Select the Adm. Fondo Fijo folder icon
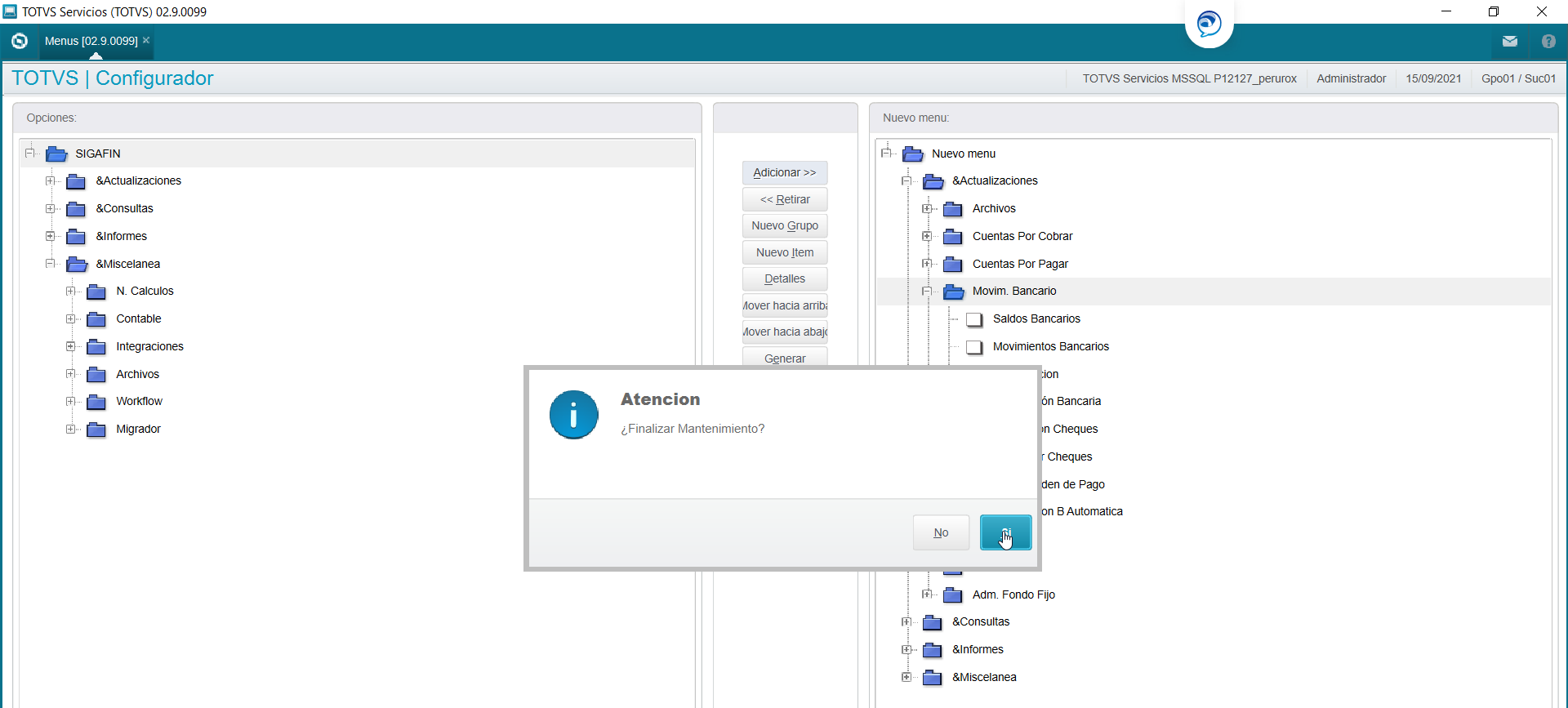Screen dimensions: 1568x708 (x=952, y=595)
